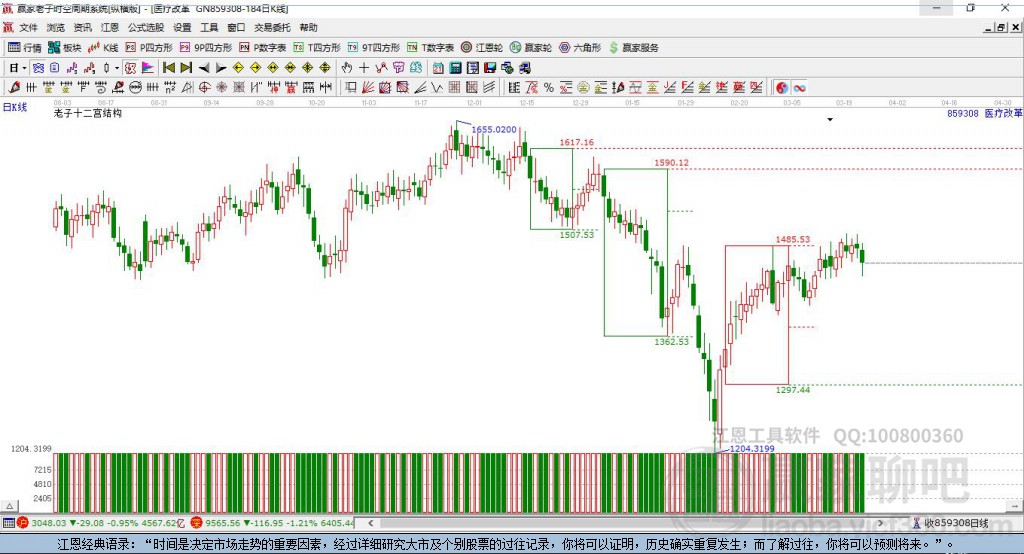The image size is (1024, 554).
Task: Open the 江恩轮 Gann wheel
Action: 482,48
